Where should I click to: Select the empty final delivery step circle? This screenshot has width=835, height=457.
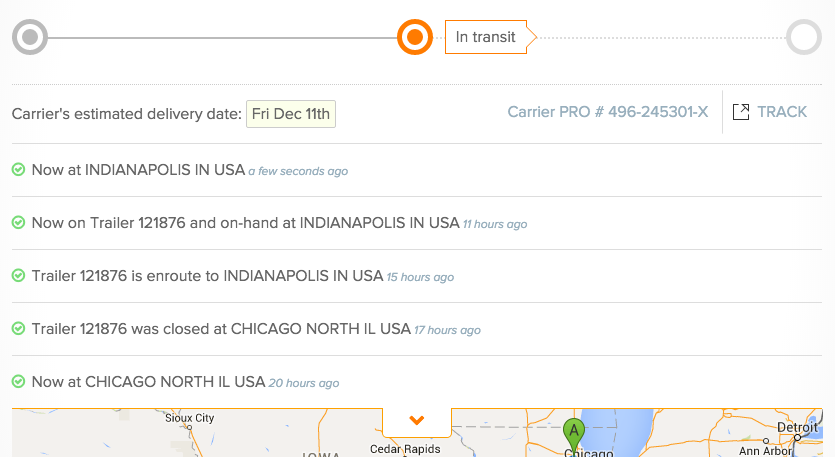804,37
